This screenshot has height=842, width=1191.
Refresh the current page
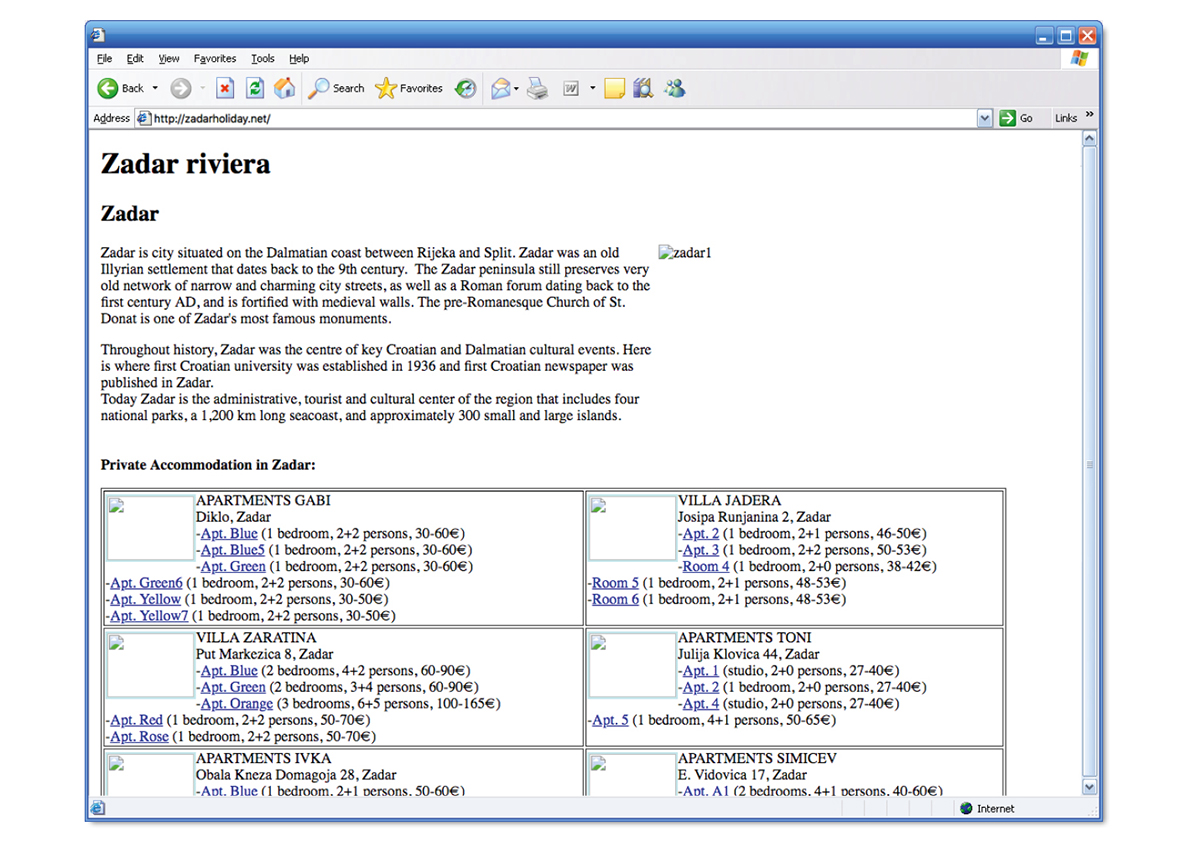[255, 88]
